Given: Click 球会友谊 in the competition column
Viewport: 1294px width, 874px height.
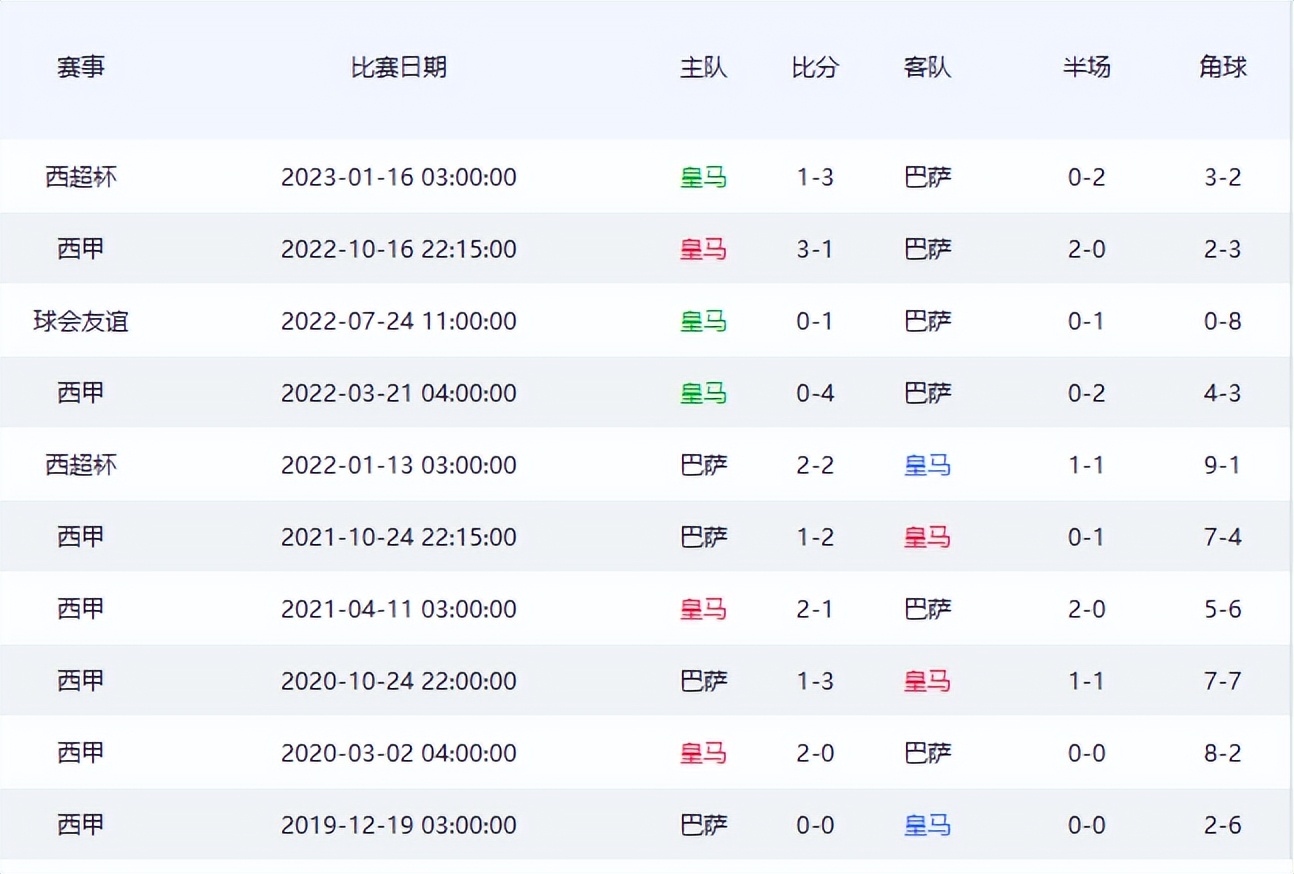Looking at the screenshot, I should click(81, 322).
